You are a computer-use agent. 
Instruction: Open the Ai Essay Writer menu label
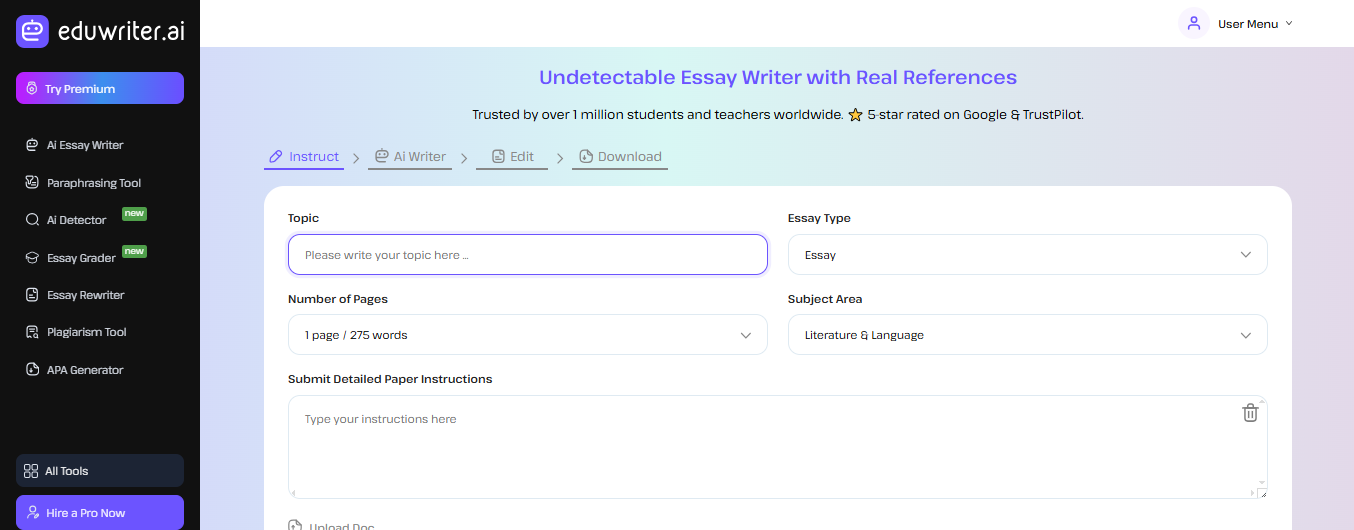(85, 145)
